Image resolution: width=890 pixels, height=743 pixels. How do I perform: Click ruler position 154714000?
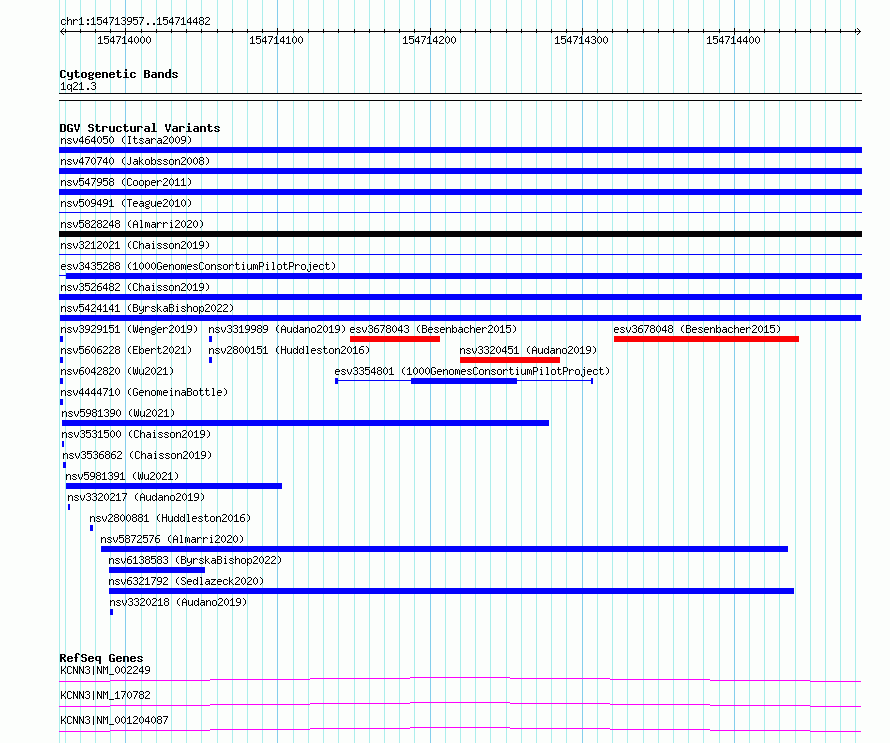click(x=124, y=40)
